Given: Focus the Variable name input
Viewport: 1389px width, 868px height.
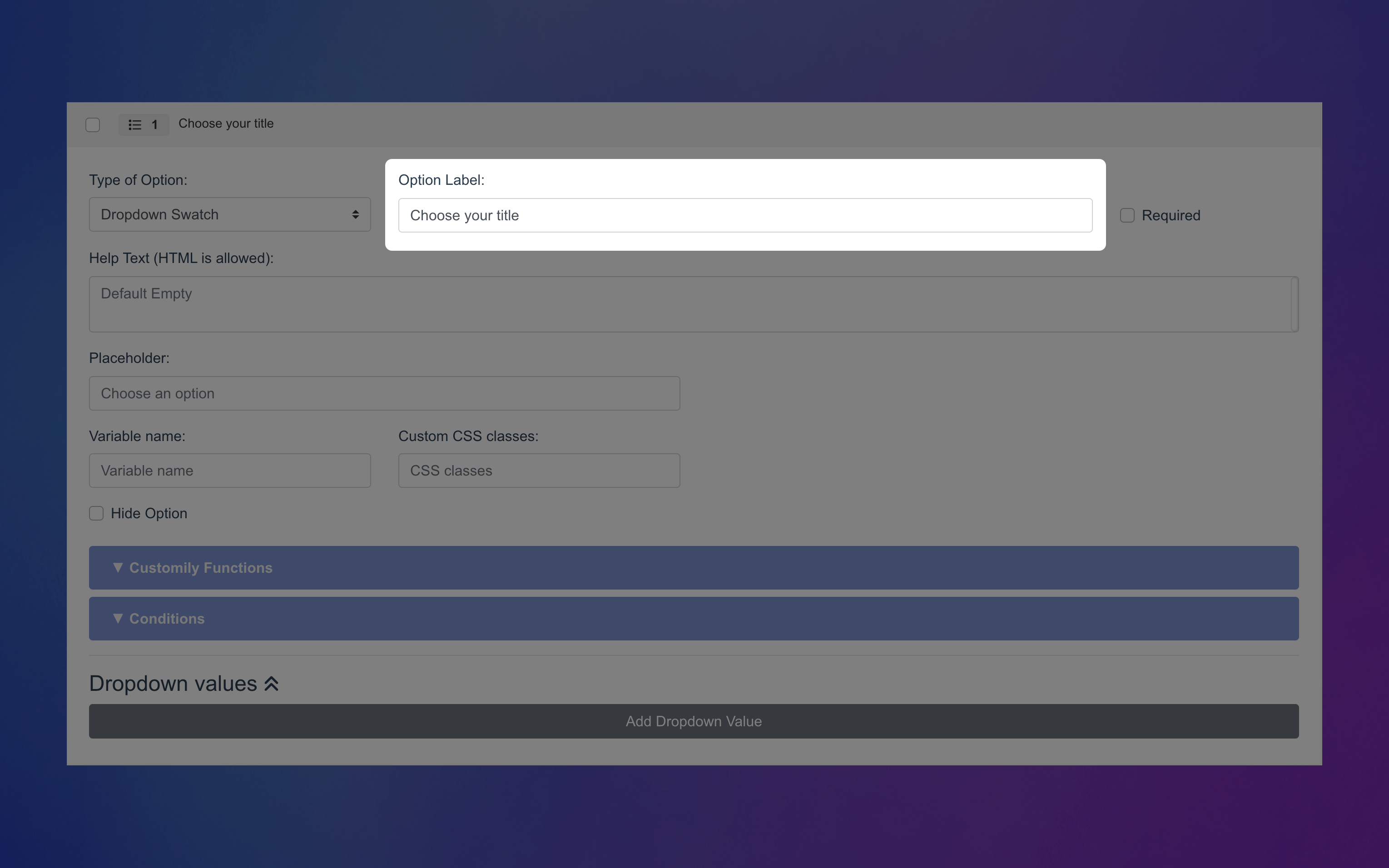Looking at the screenshot, I should 229,470.
